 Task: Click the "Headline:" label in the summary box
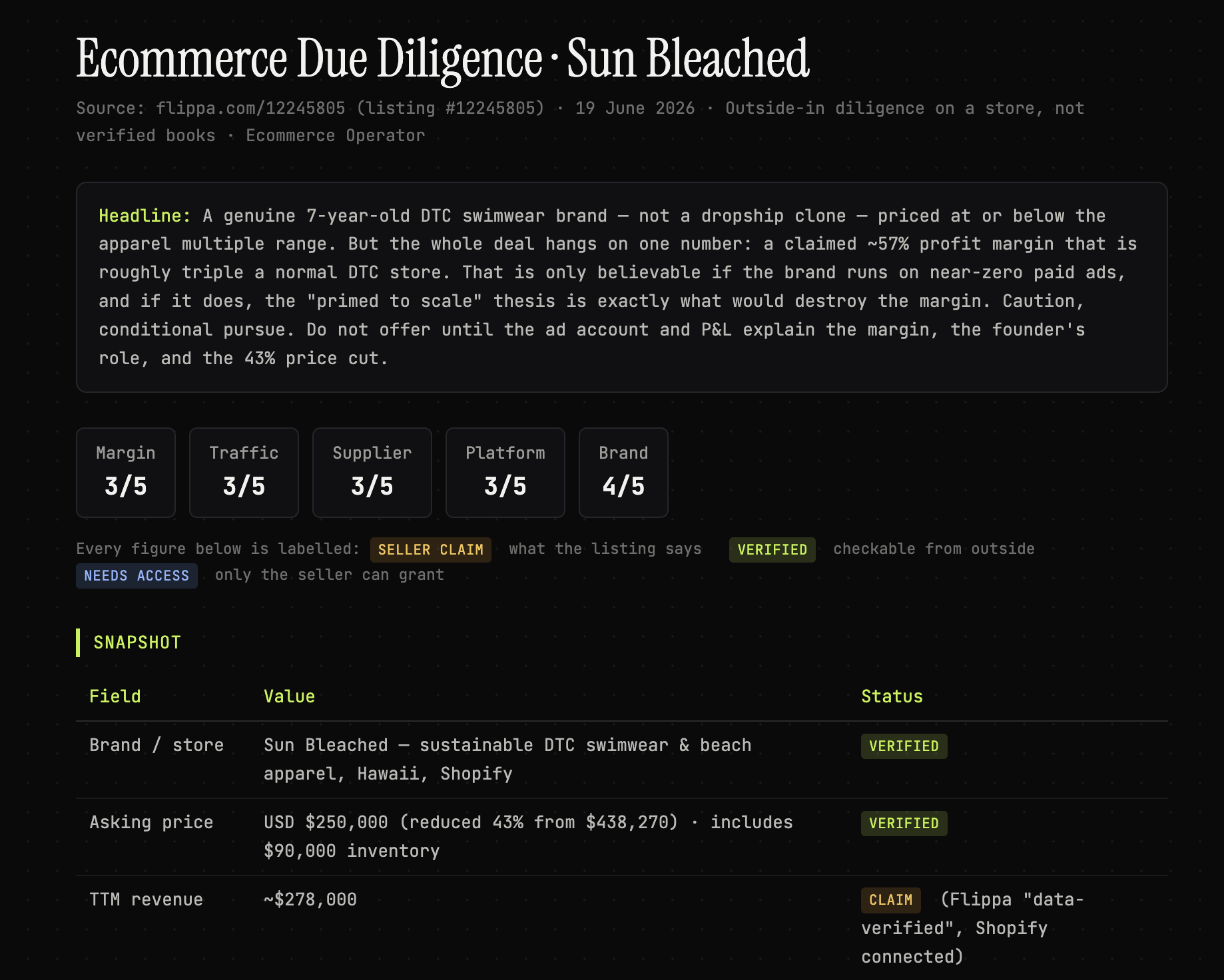(145, 216)
